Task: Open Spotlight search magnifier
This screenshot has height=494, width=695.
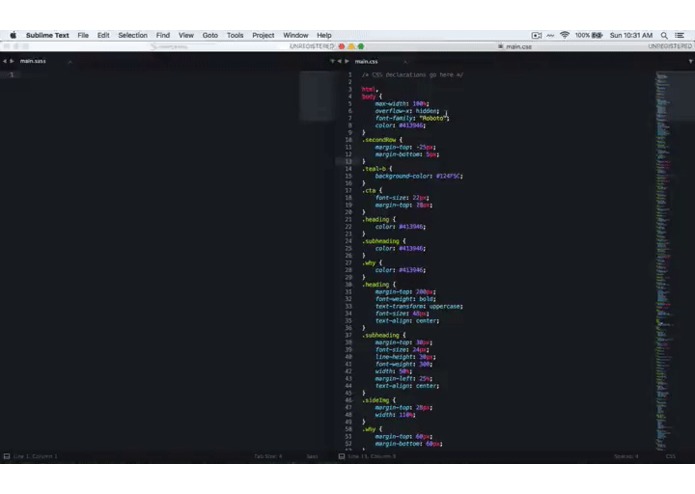Action: coord(664,35)
